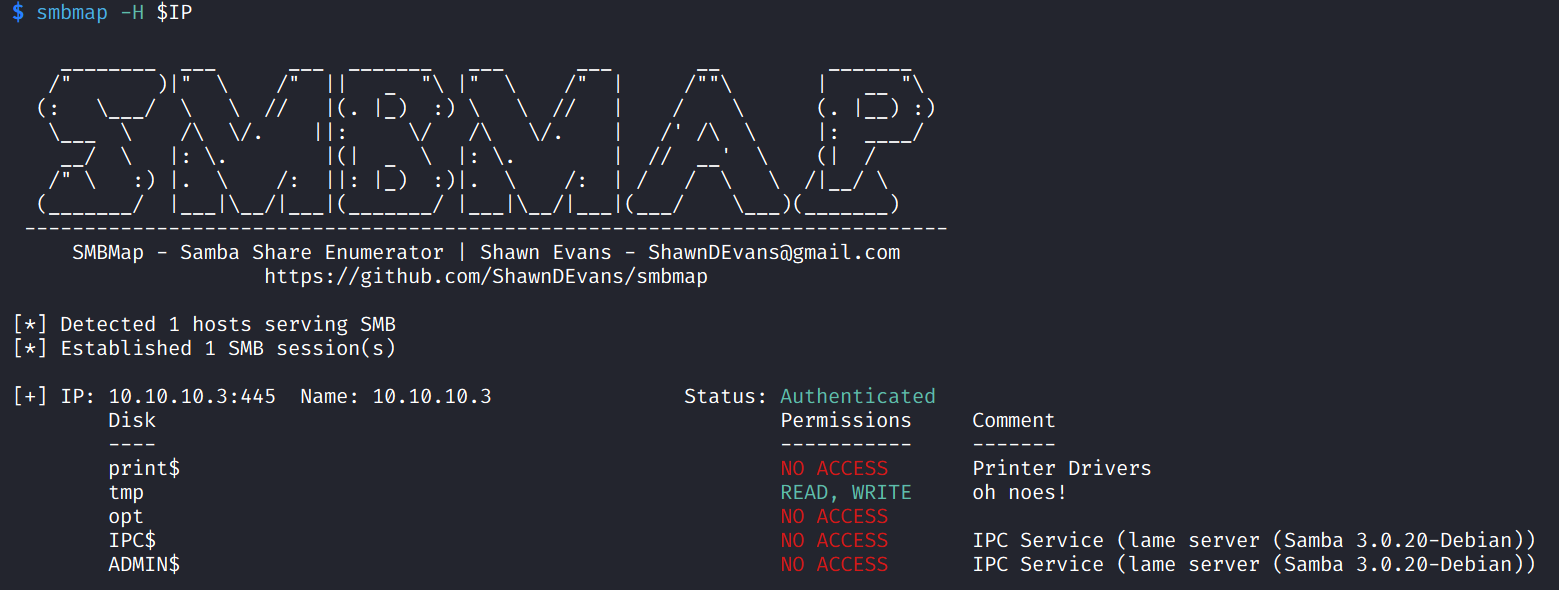1559x590 pixels.
Task: Click the Comment column header
Action: coord(1014,420)
